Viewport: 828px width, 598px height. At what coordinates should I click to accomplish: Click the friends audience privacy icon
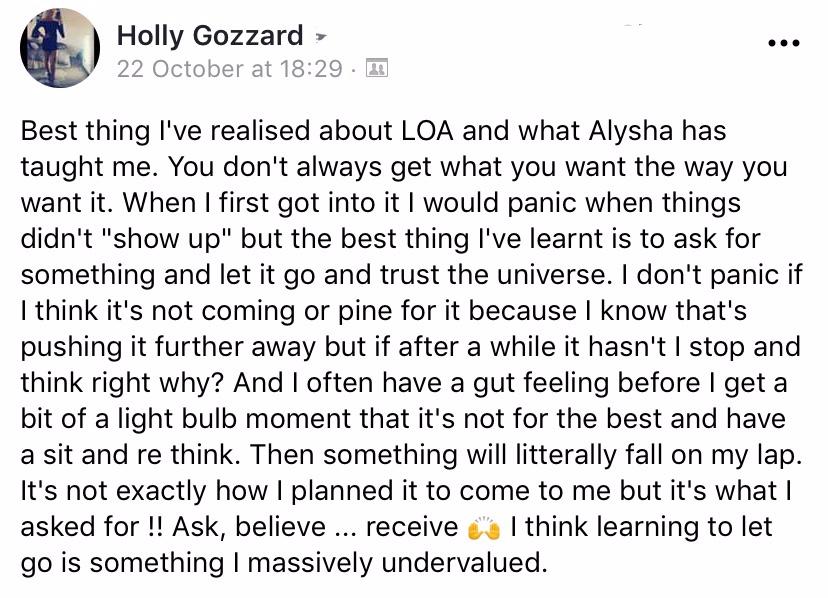click(377, 68)
